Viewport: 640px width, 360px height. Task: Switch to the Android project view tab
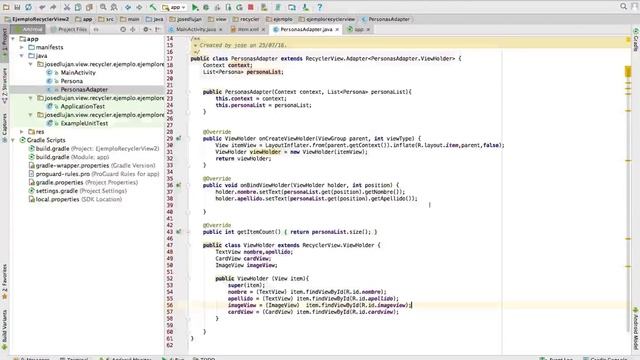click(28, 29)
